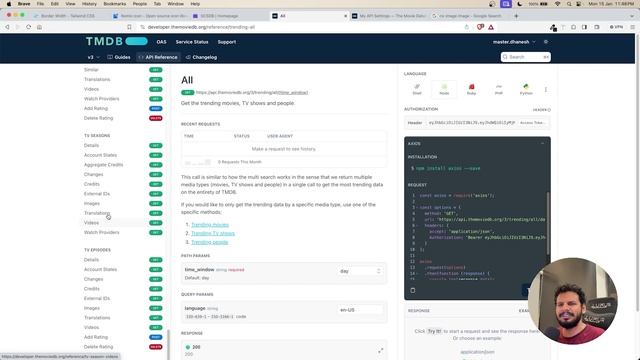This screenshot has height=360, width=640.
Task: Switch to 'Border Width - Tailwind CSS' tab
Action: coord(68,16)
